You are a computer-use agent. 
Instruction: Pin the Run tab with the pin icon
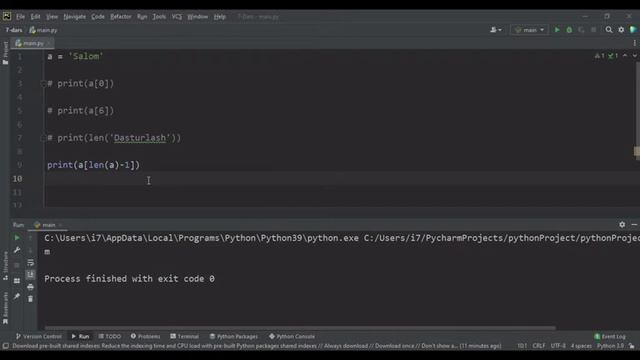point(17,296)
